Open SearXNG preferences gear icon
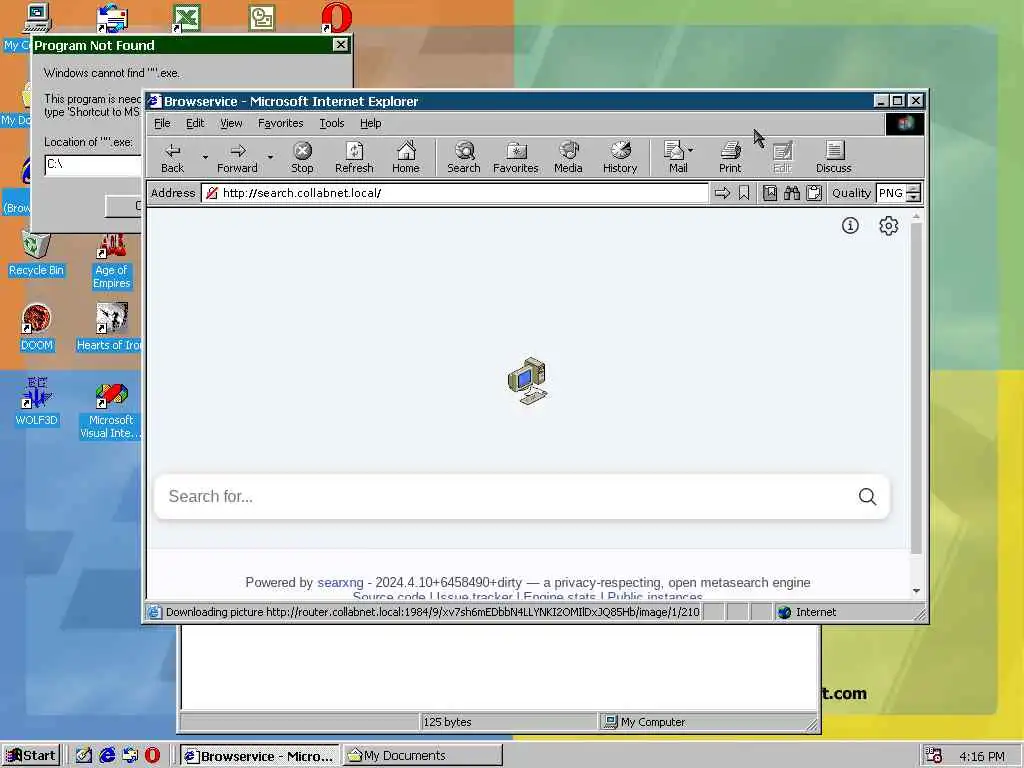The width and height of the screenshot is (1024, 768). [888, 225]
